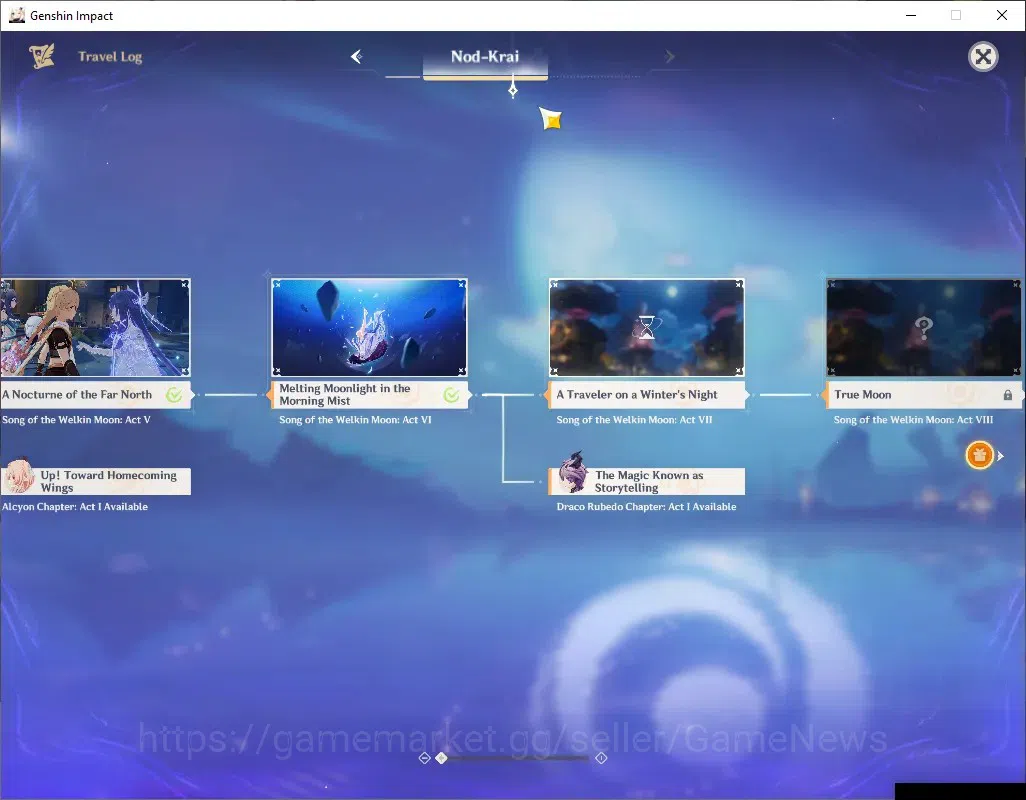
Task: Select Melting Moonlight in the Morning Mist title
Action: pyautogui.click(x=345, y=394)
